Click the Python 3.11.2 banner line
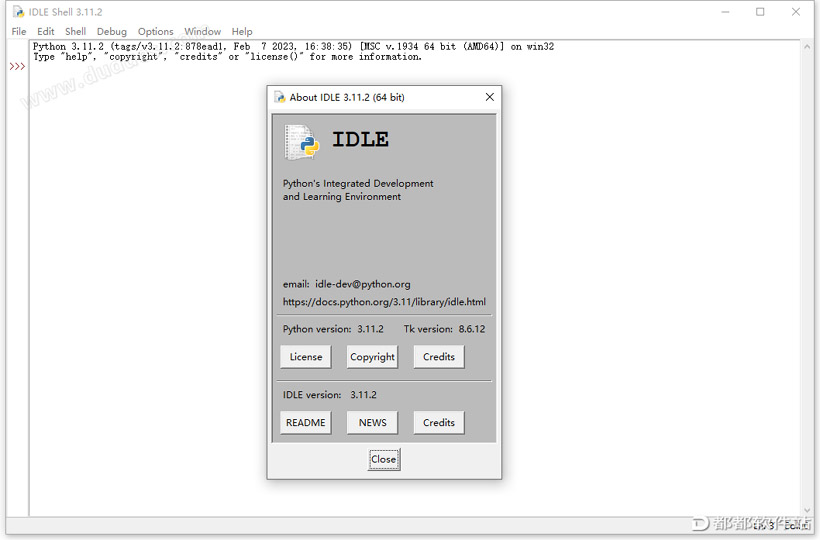This screenshot has width=820, height=540. [293, 47]
